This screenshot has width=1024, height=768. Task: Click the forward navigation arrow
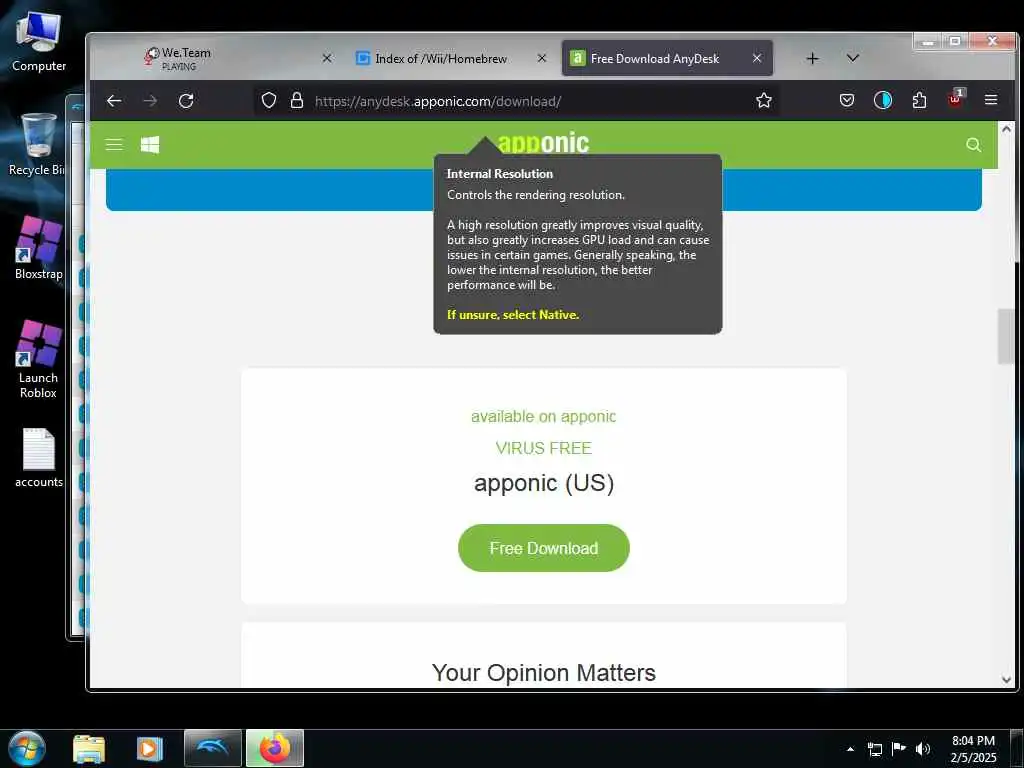coord(150,101)
